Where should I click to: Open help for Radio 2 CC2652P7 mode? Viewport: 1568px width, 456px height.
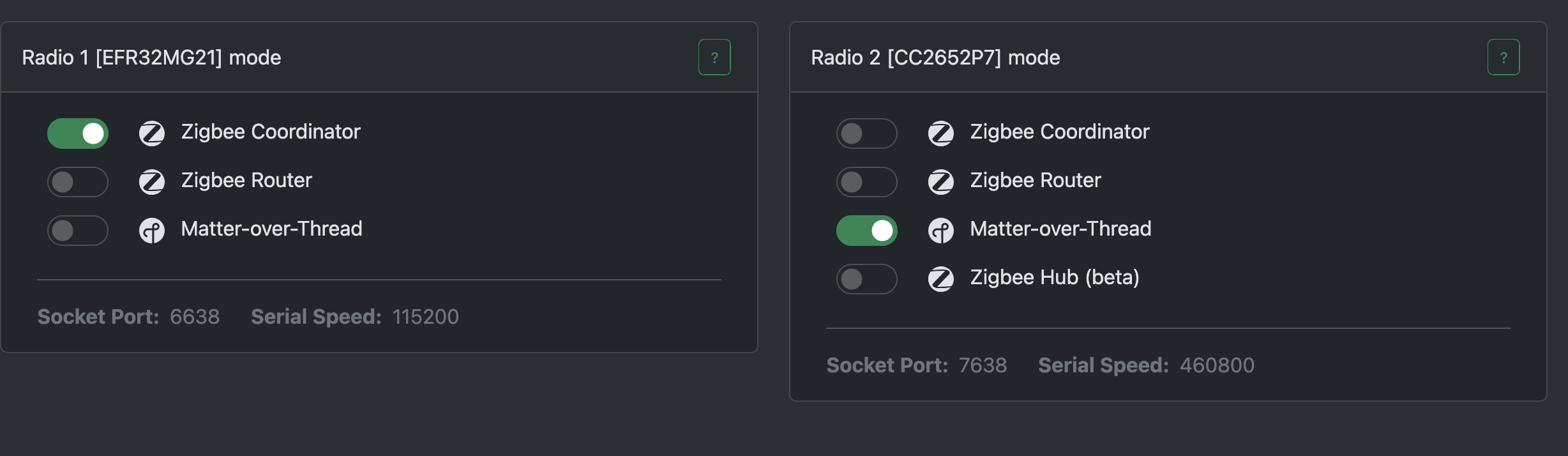pos(1504,57)
